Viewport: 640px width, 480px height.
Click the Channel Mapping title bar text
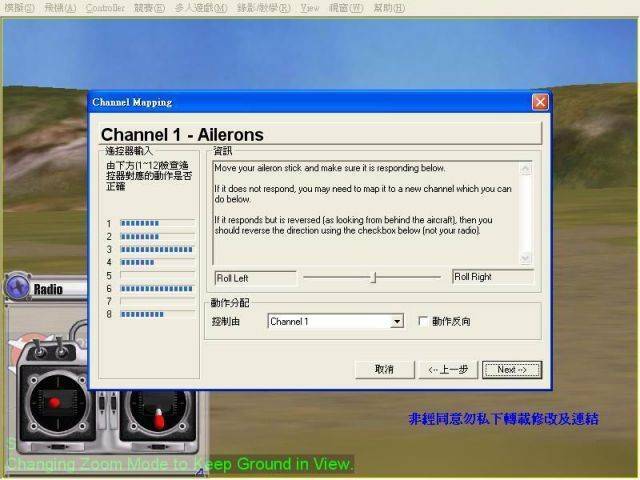click(x=132, y=102)
